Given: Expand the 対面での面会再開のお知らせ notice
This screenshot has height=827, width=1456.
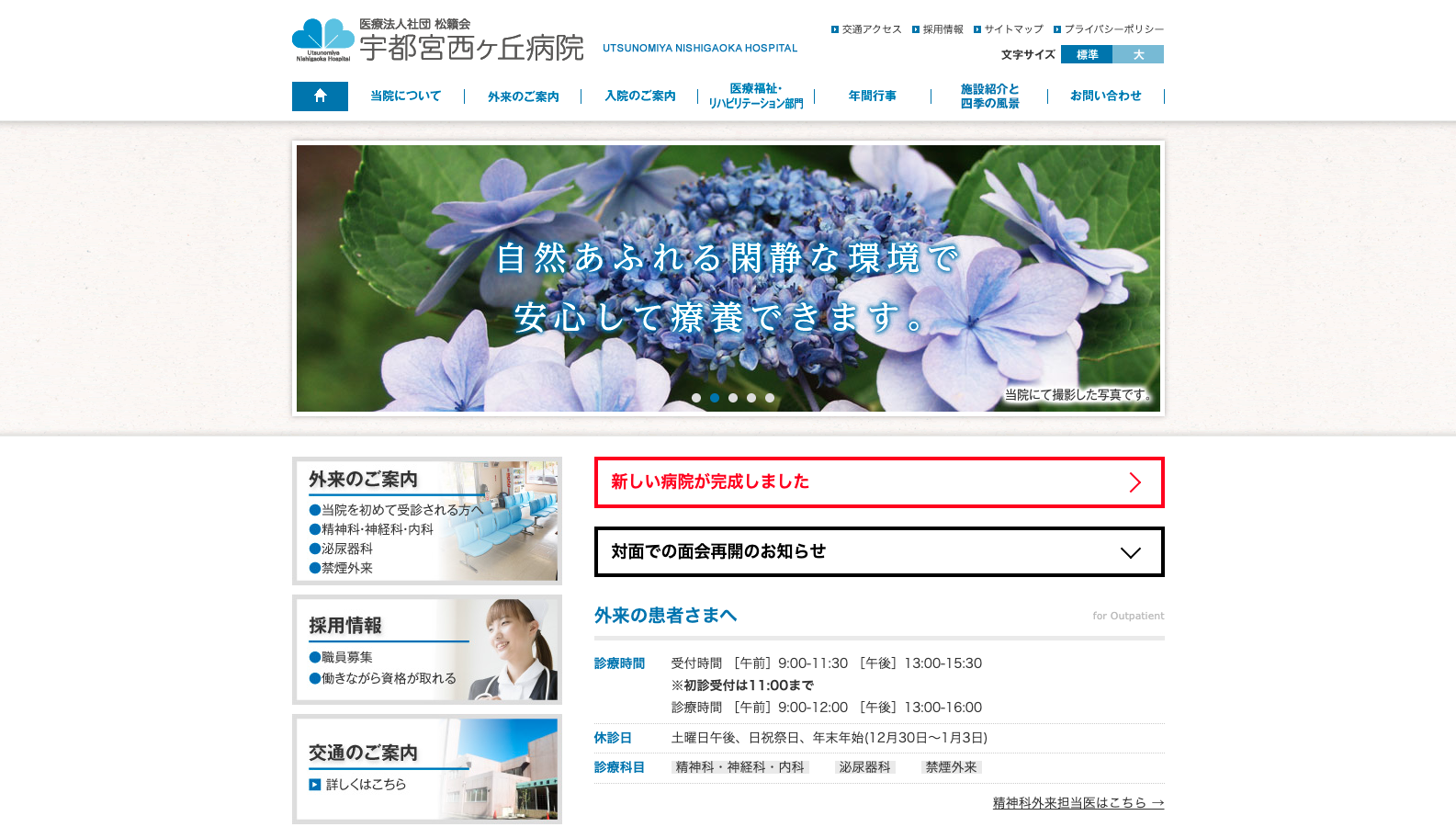Looking at the screenshot, I should 879,551.
